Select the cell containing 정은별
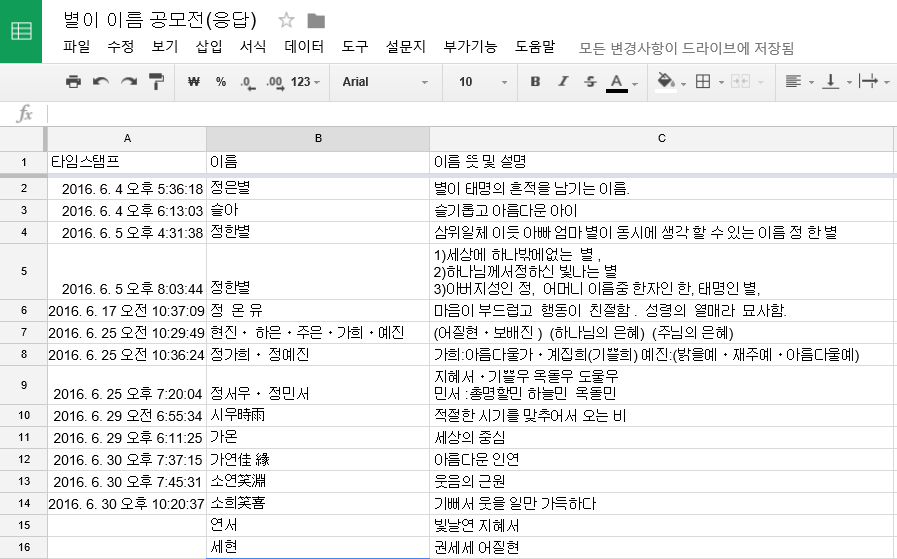 click(317, 188)
